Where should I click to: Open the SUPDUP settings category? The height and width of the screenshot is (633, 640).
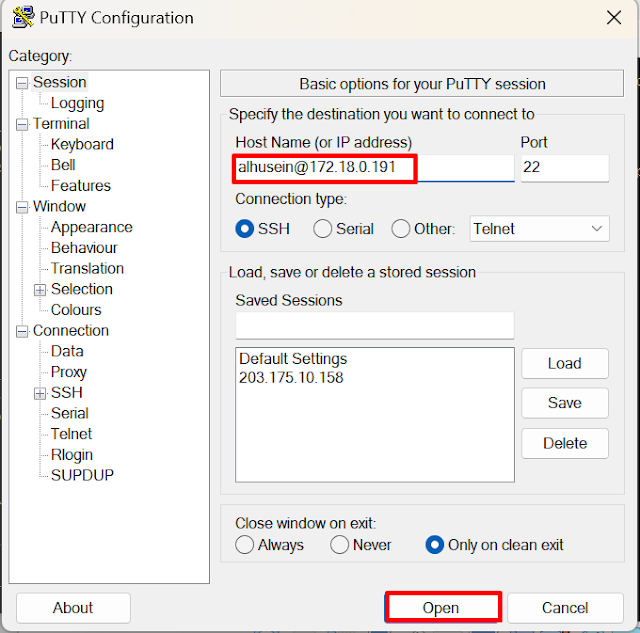tap(82, 475)
